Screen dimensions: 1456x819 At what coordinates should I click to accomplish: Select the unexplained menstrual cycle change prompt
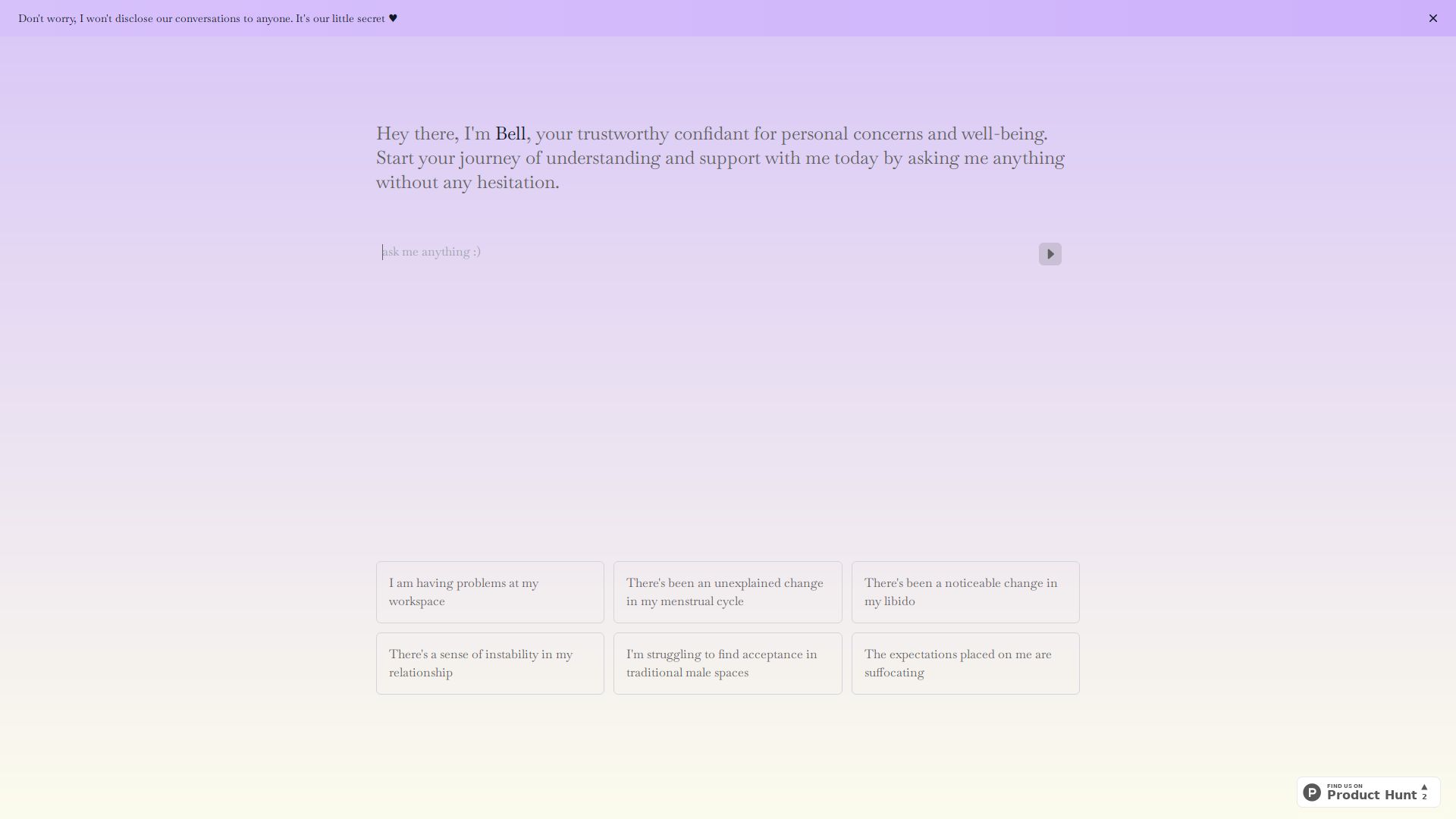click(727, 592)
